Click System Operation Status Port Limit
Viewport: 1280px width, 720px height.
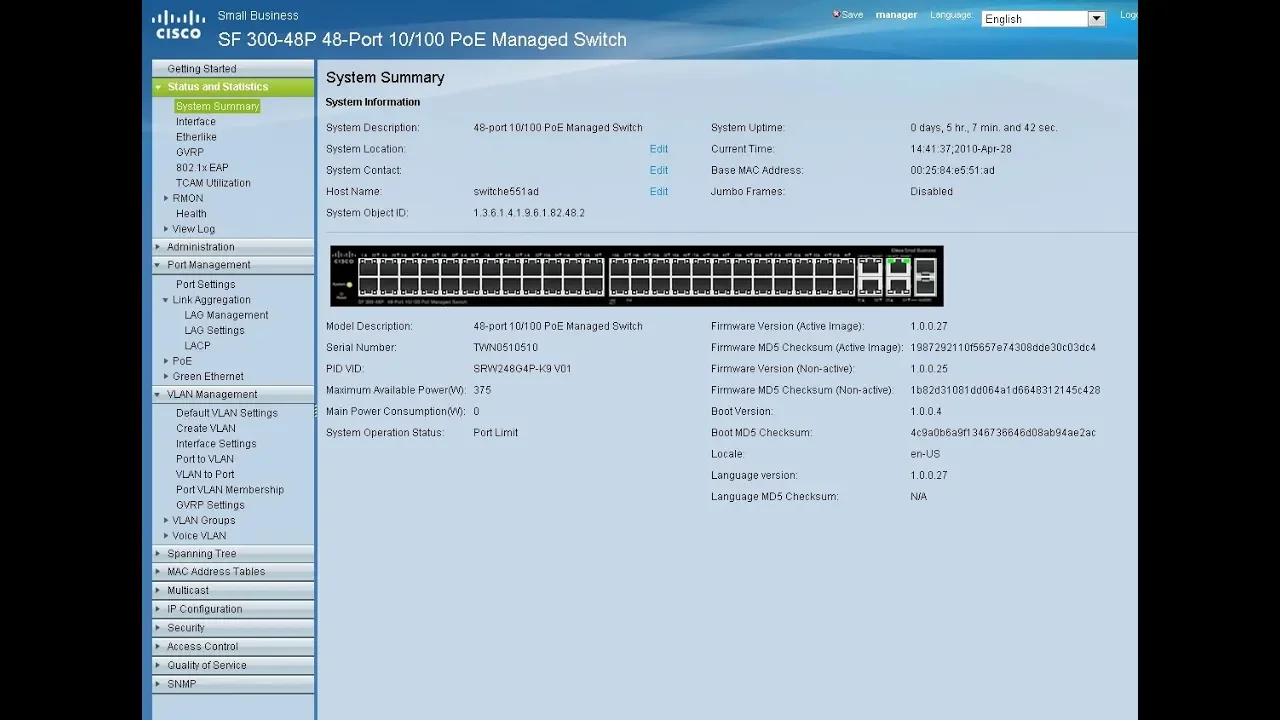(495, 432)
